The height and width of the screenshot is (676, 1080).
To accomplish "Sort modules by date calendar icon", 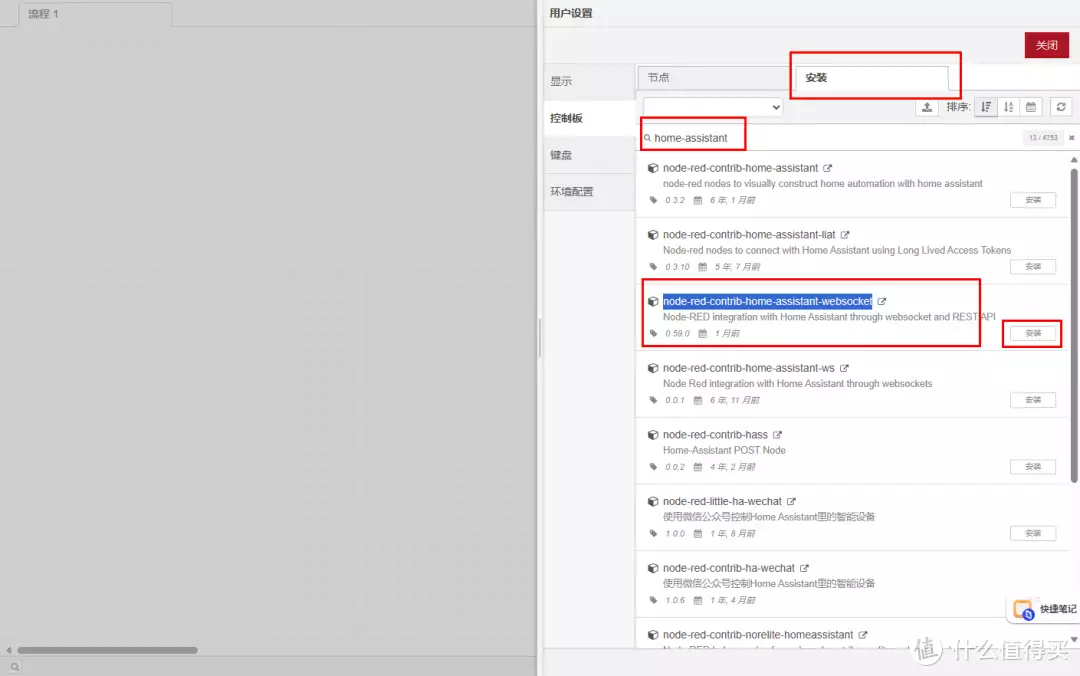I will click(1030, 107).
